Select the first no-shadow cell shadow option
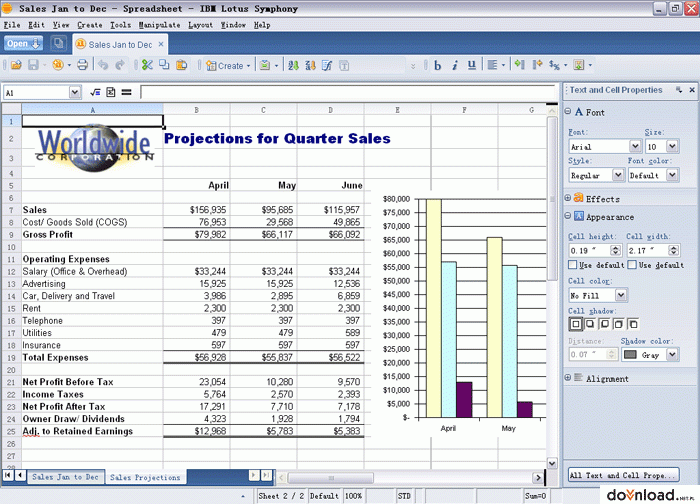 (576, 324)
